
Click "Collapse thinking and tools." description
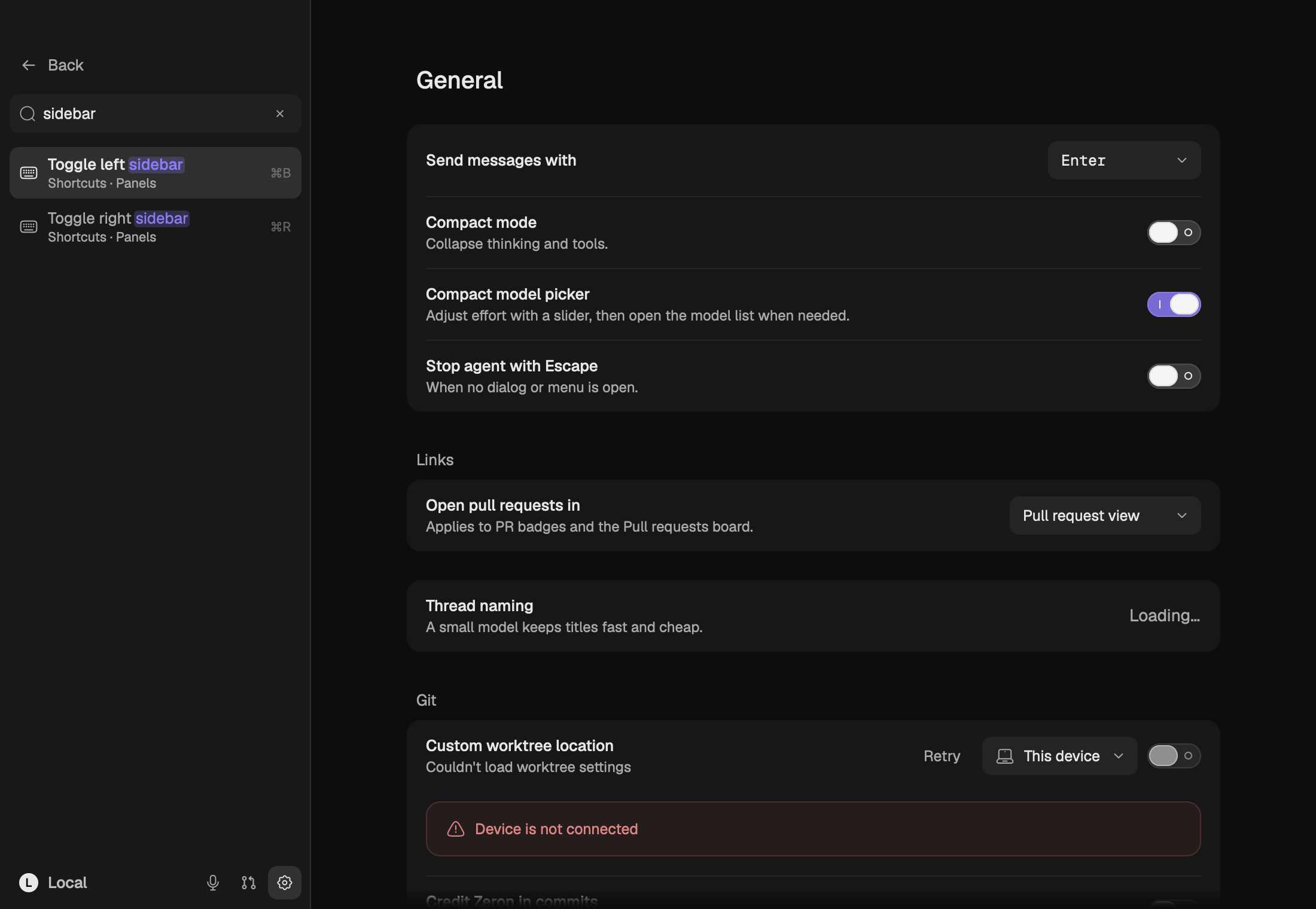(517, 244)
